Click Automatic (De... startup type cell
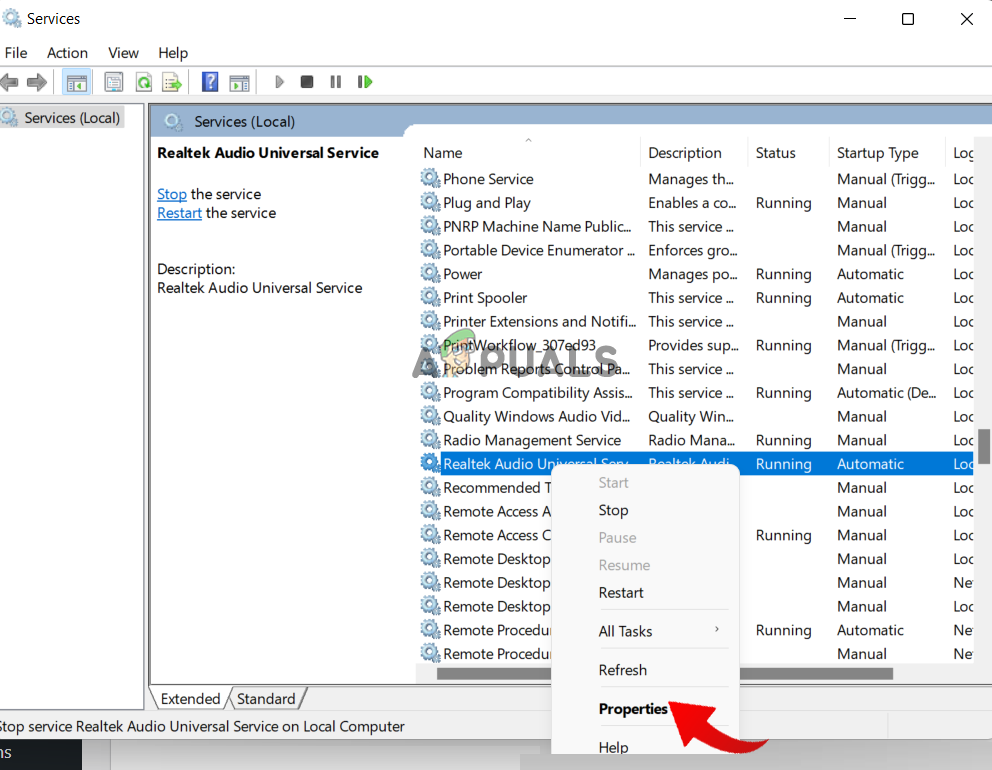This screenshot has height=770, width=992. pos(886,392)
